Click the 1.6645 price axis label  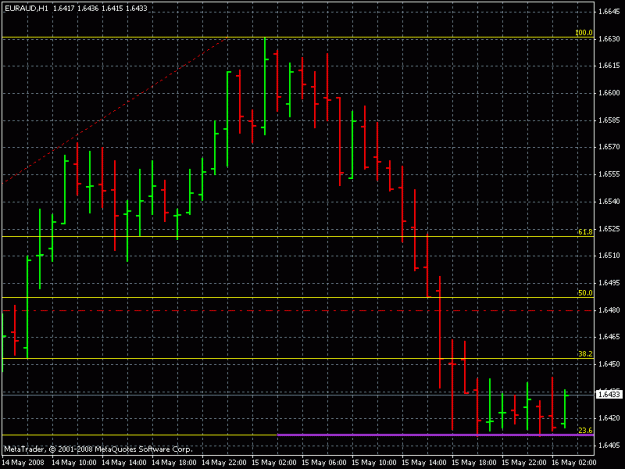tap(609, 12)
